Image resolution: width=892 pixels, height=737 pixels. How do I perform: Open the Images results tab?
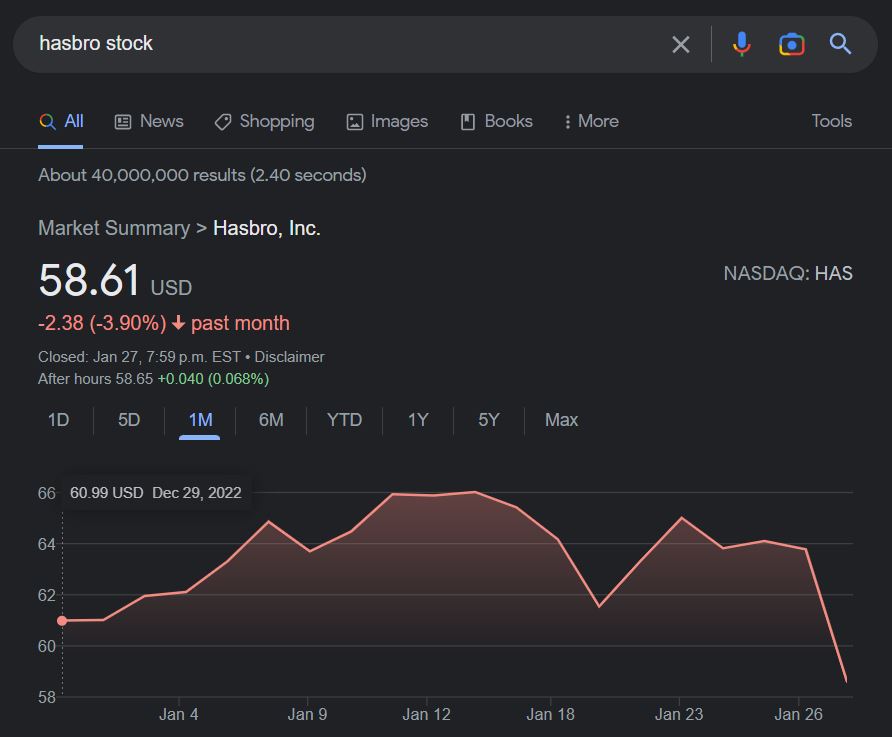pyautogui.click(x=387, y=121)
